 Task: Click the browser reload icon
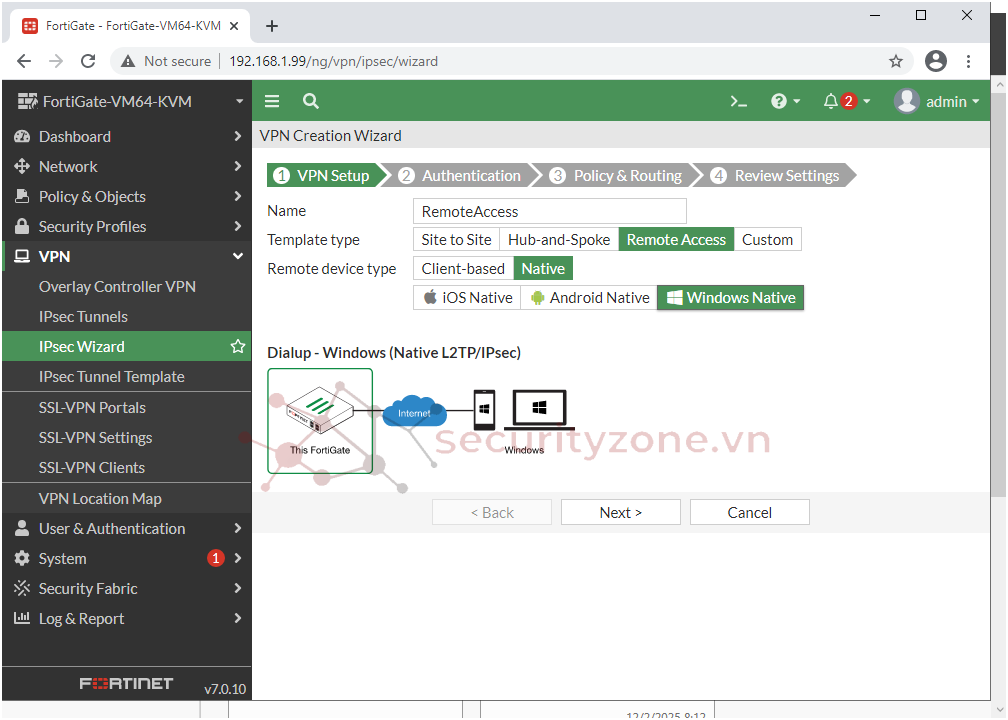point(88,61)
